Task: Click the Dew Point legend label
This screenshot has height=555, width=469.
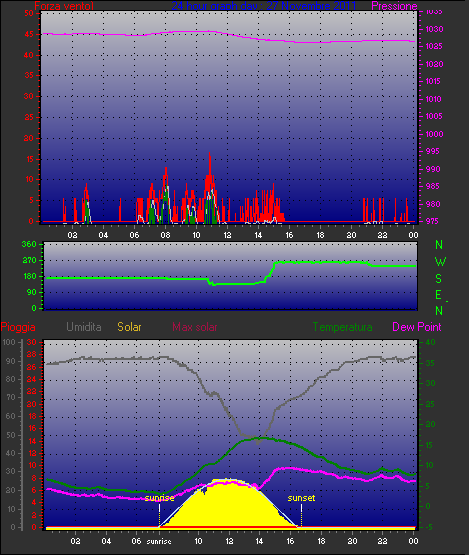Action: tap(417, 327)
